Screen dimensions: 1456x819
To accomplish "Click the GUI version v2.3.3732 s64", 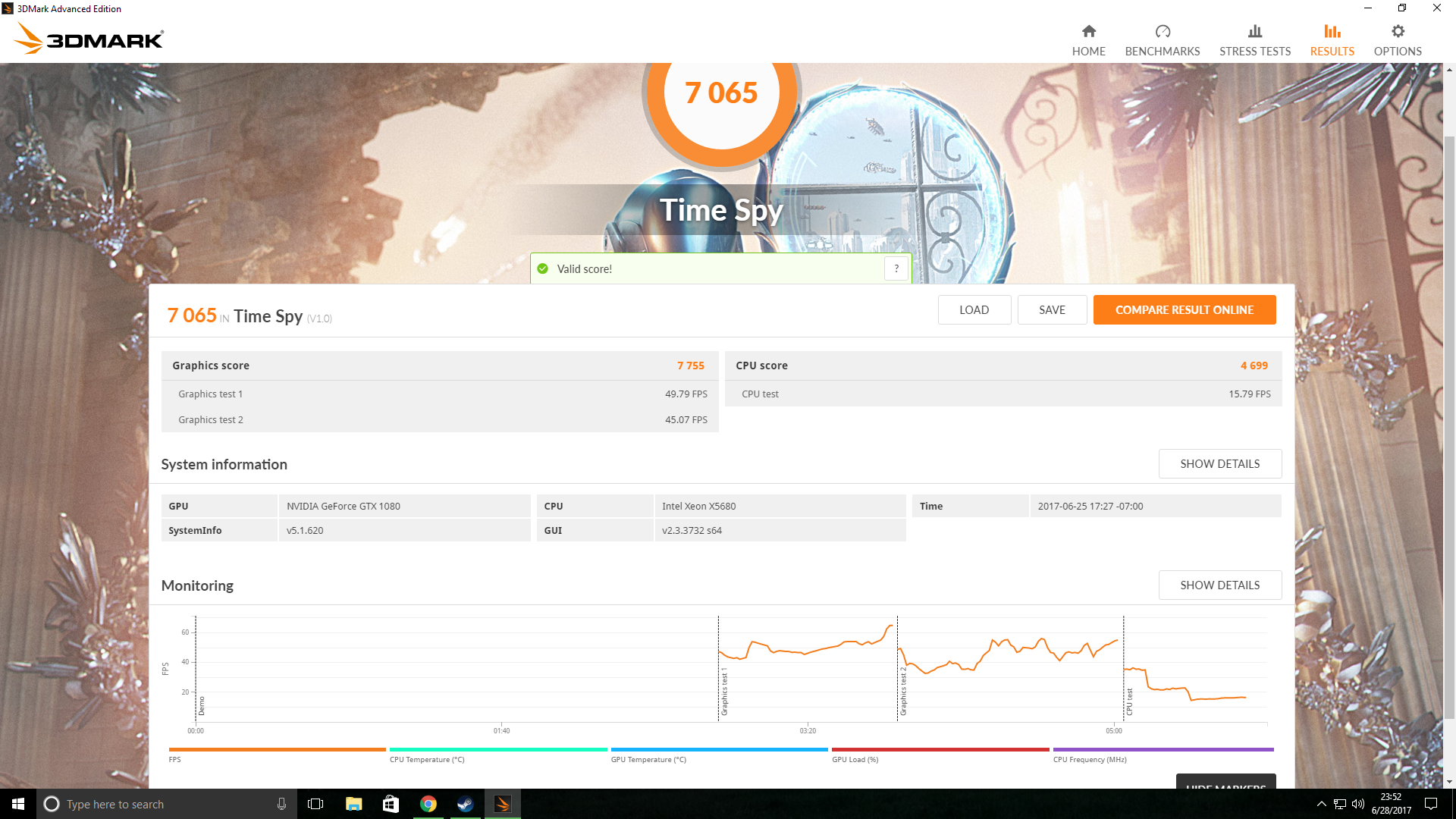I will (780, 530).
